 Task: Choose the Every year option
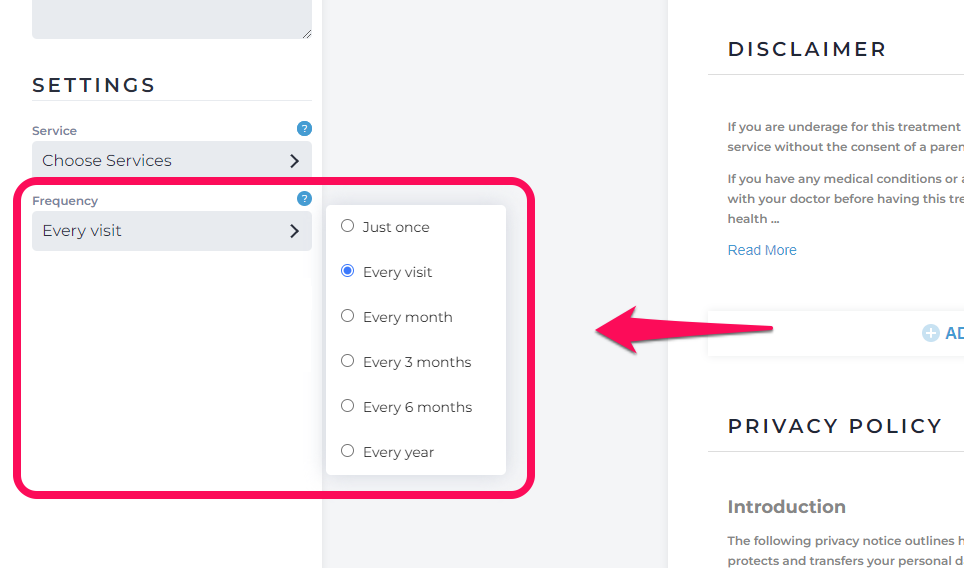pyautogui.click(x=347, y=451)
